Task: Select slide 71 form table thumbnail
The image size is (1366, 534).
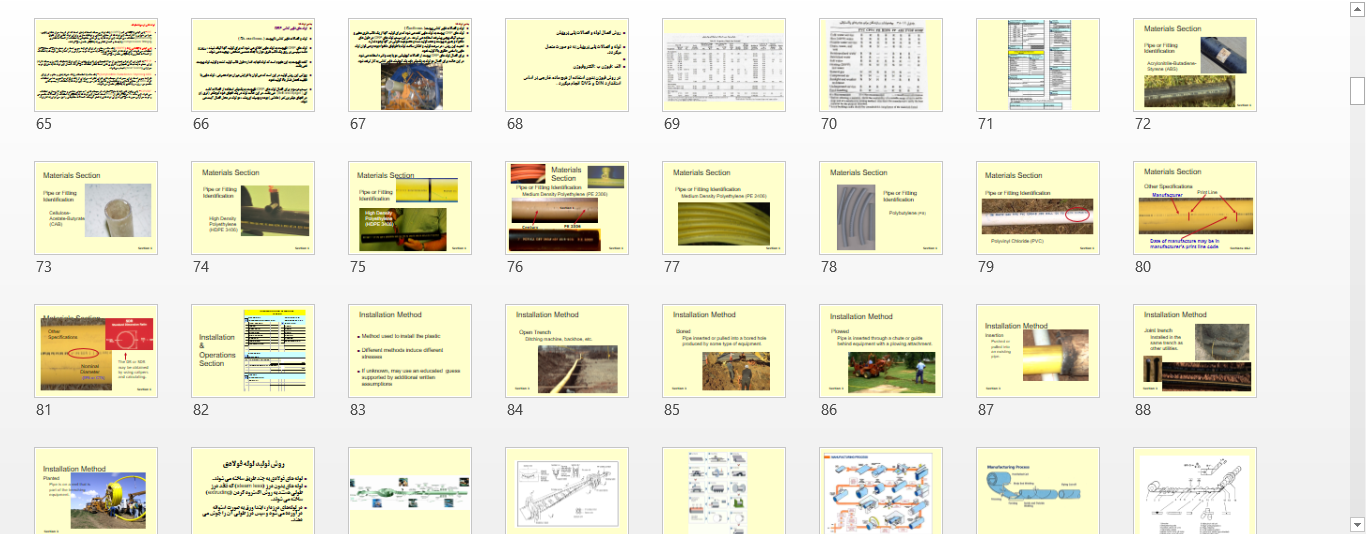Action: (1038, 65)
